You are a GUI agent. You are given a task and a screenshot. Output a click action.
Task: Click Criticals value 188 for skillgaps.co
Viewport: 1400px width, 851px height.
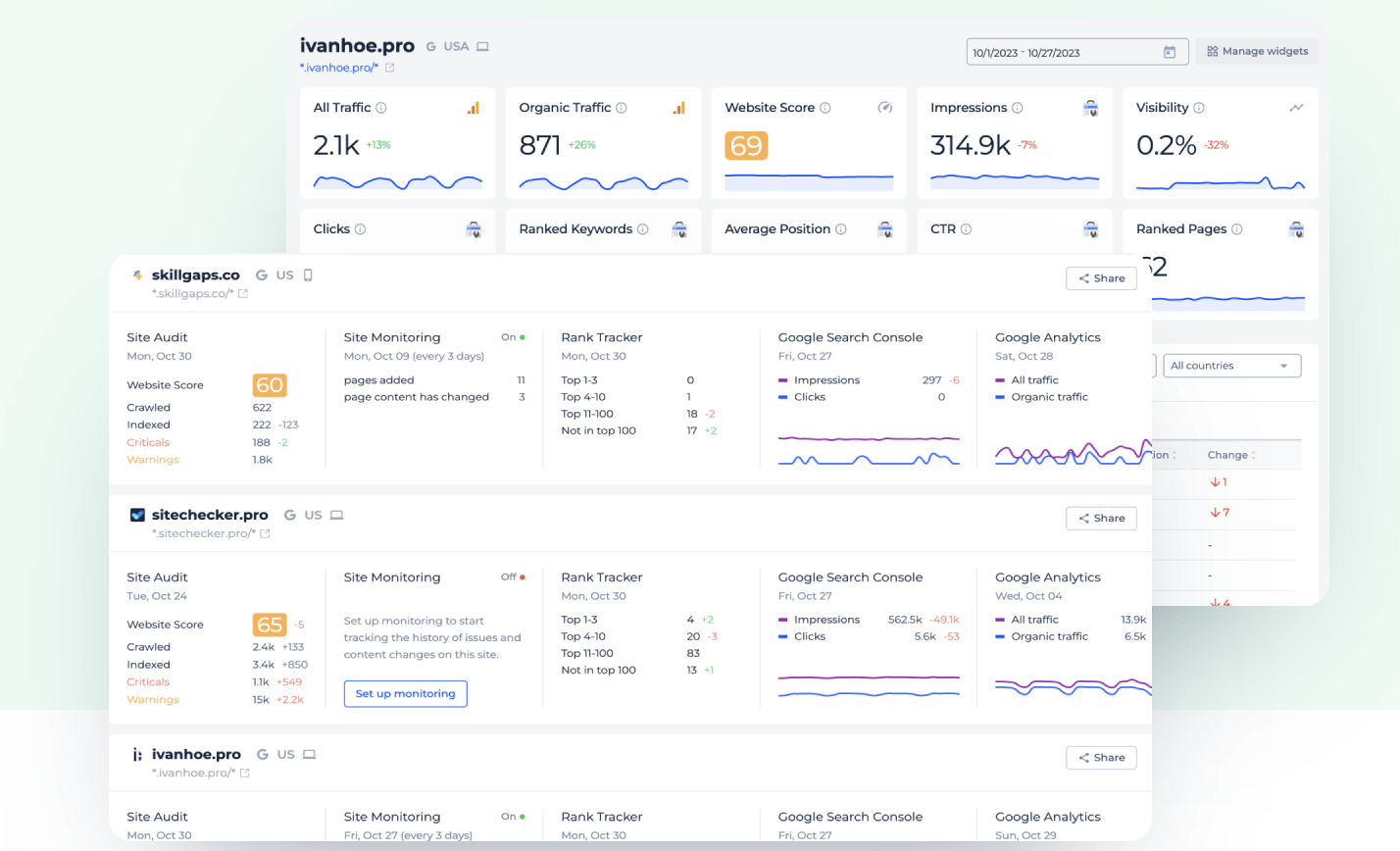point(261,442)
